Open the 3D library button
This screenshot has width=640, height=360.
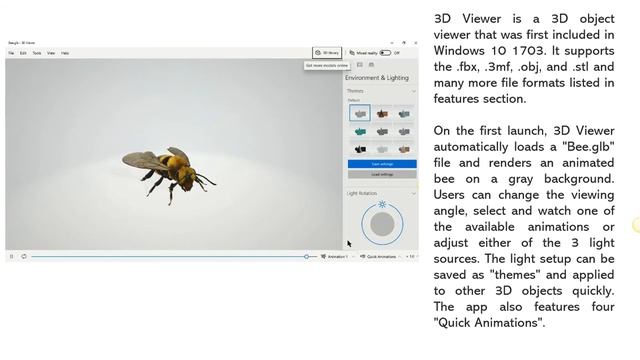(x=327, y=53)
